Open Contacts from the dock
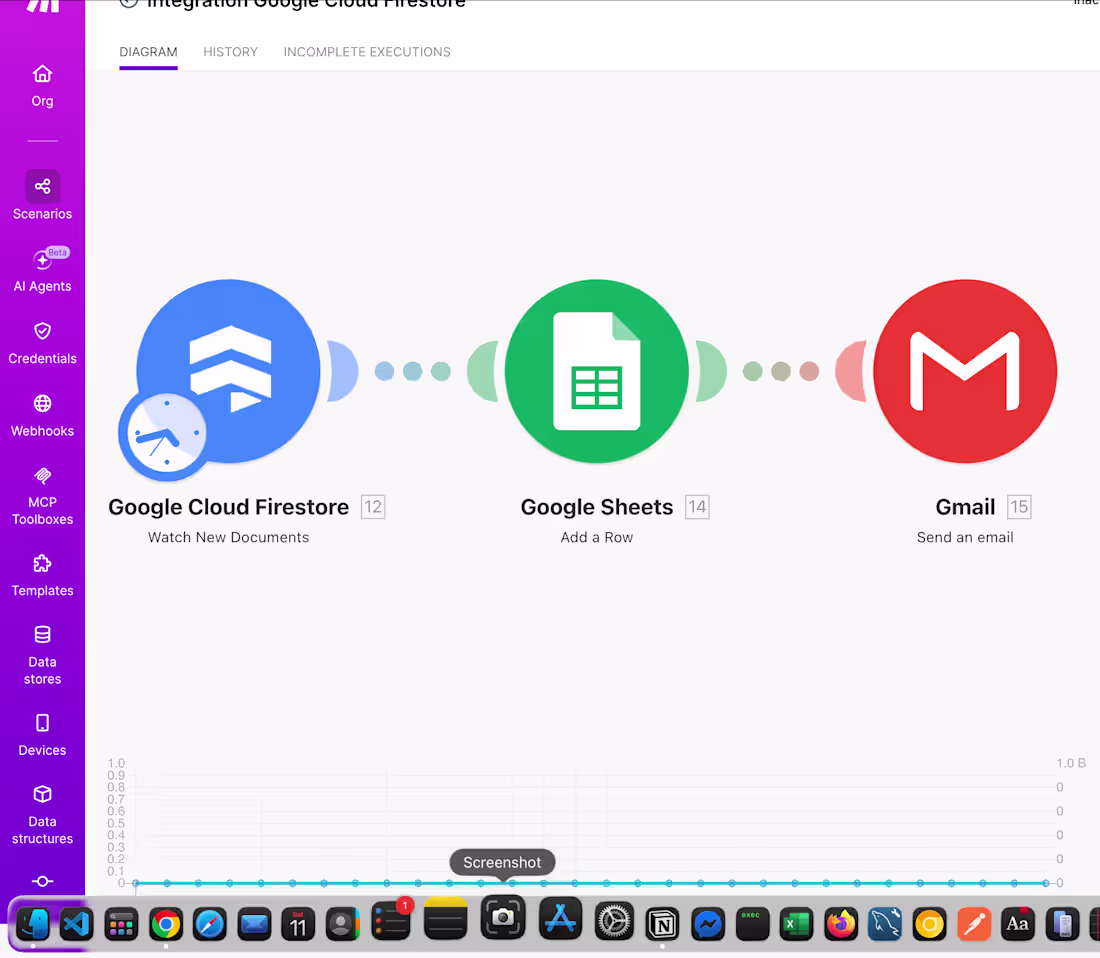Viewport: 1100px width, 958px height. point(342,924)
